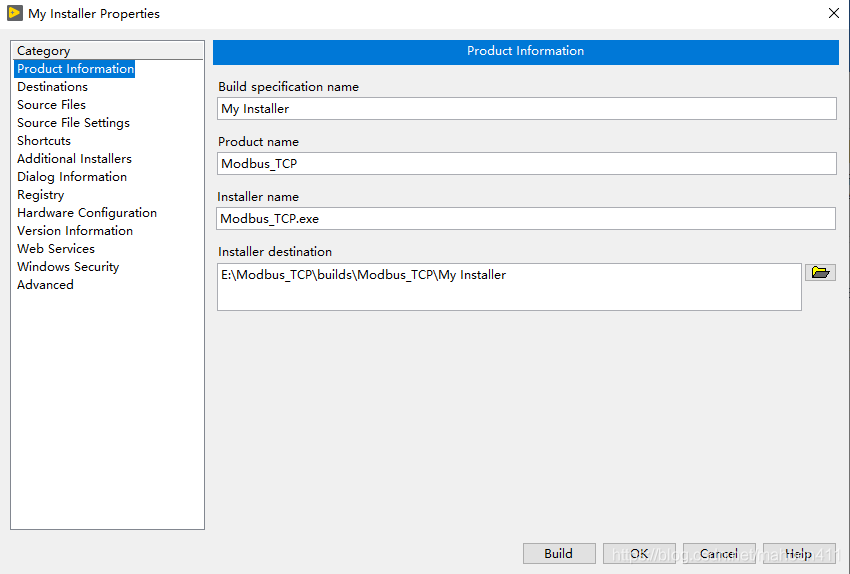850x574 pixels.
Task: Open Help for installer properties
Action: [799, 553]
